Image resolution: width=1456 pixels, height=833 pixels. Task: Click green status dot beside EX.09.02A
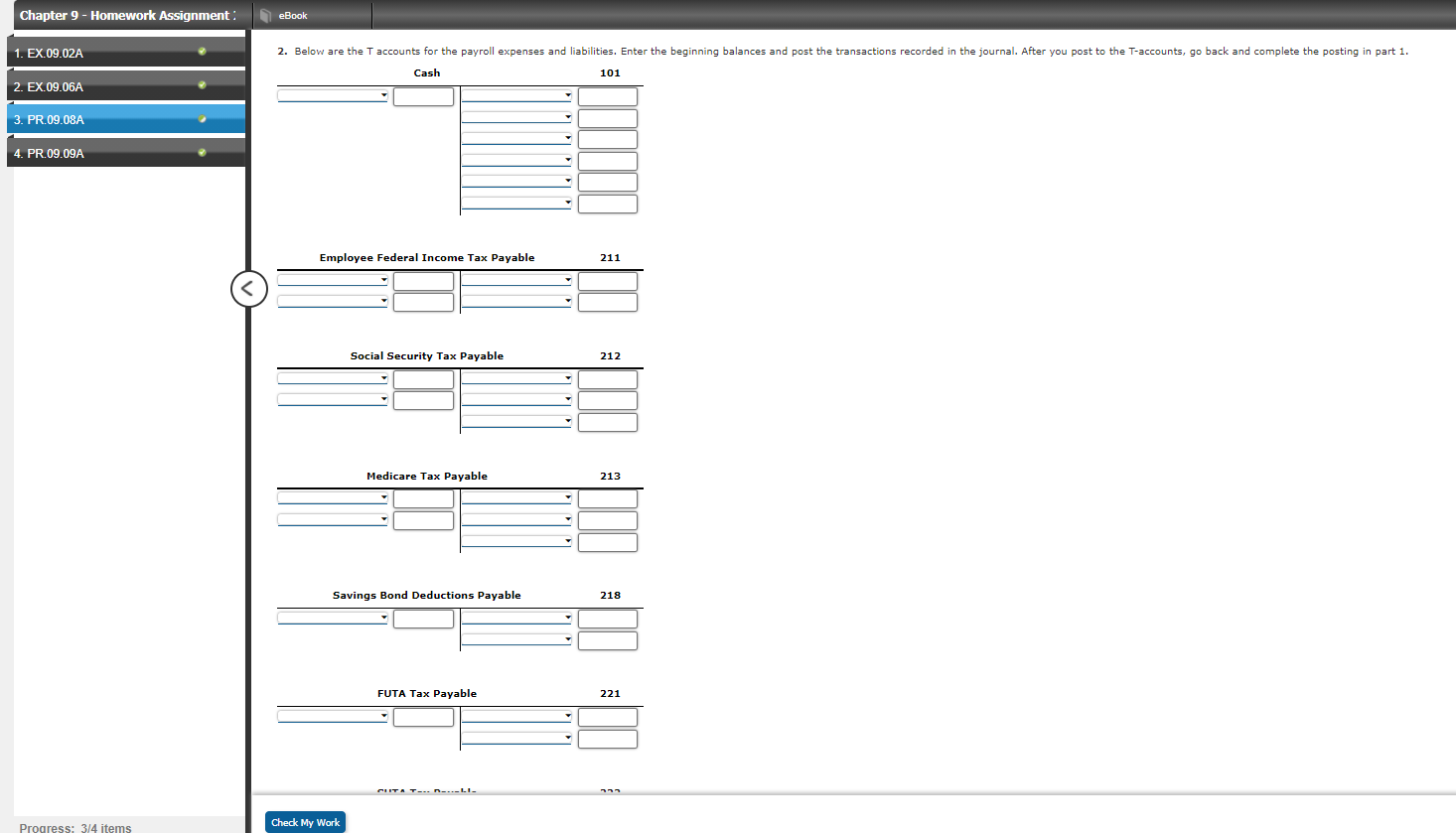(202, 51)
